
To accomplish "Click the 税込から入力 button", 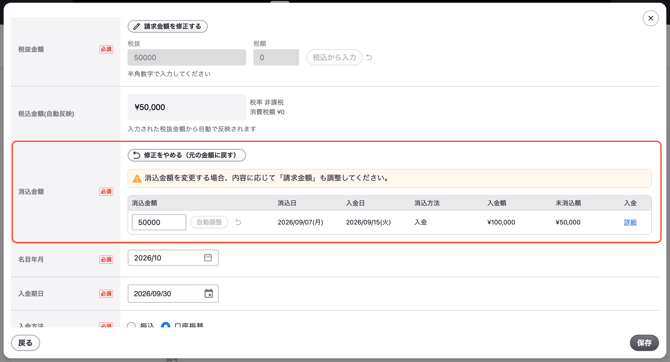I will pos(334,57).
